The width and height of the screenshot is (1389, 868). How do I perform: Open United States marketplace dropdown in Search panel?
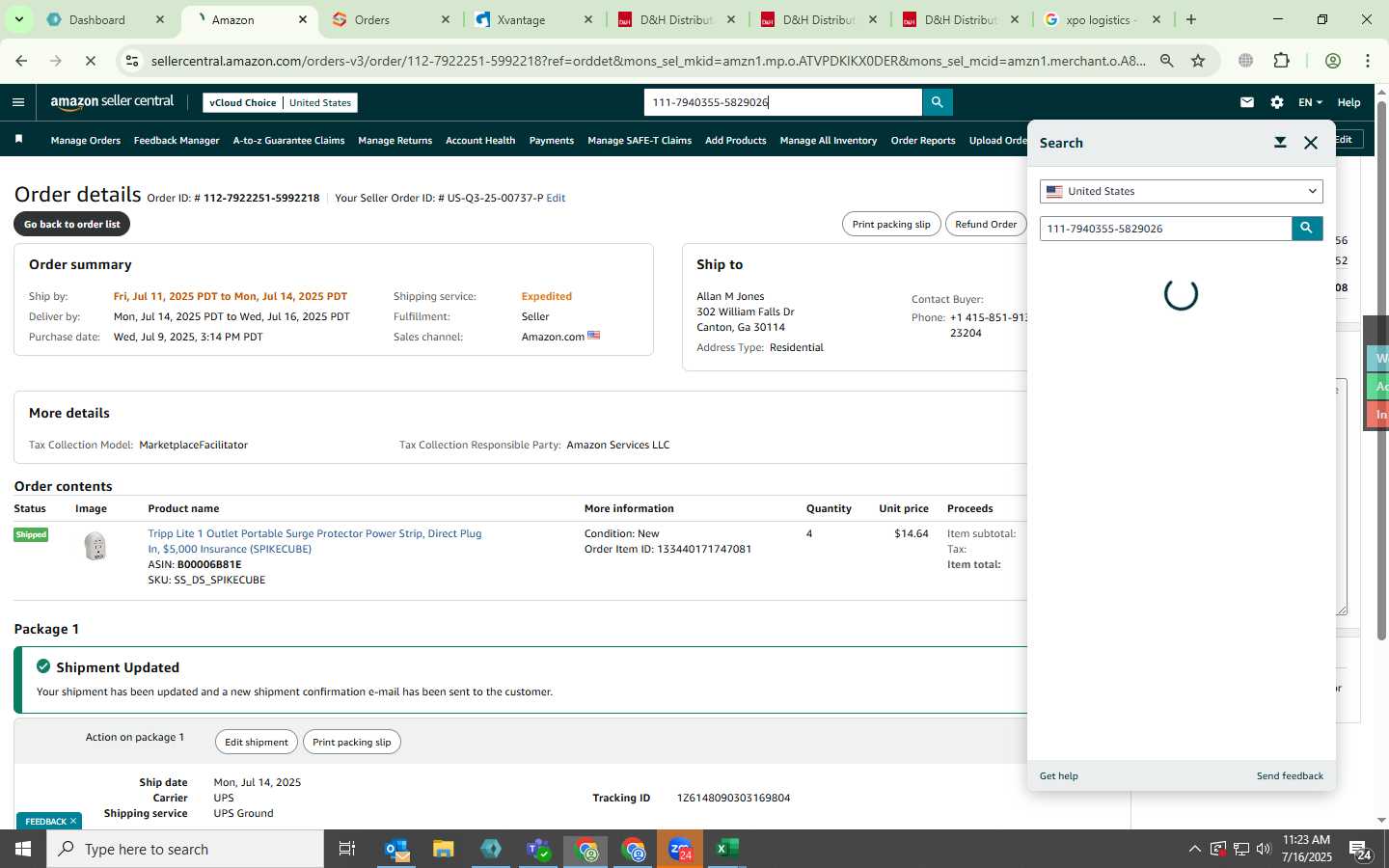point(1181,191)
